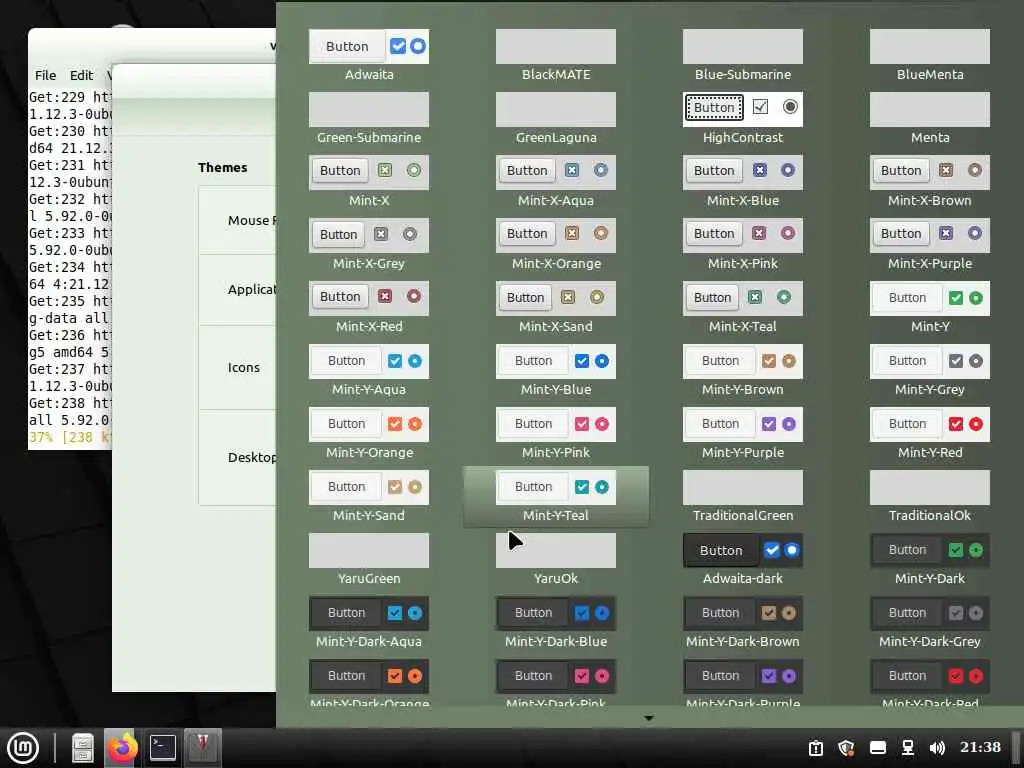1024x768 pixels.
Task: Pick the Mint-Y theme
Action: [x=930, y=308]
